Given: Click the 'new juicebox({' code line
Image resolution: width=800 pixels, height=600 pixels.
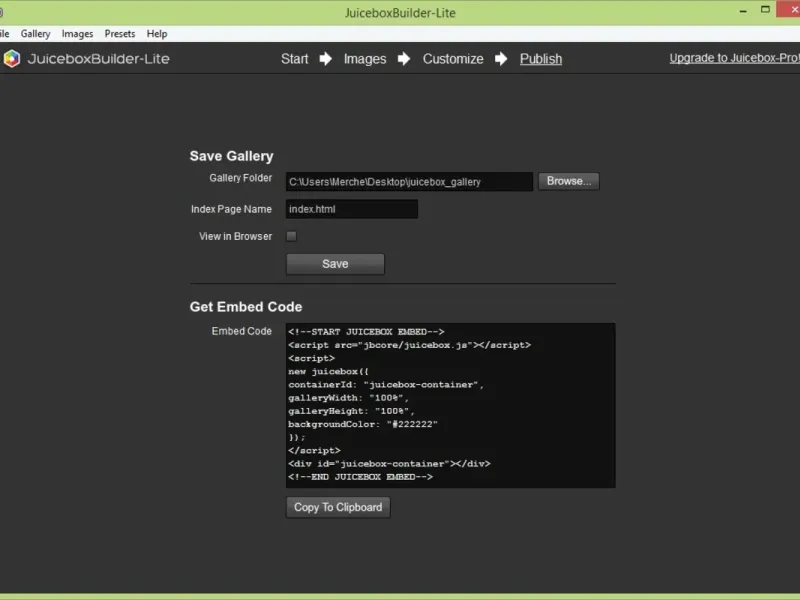Looking at the screenshot, I should tap(328, 371).
